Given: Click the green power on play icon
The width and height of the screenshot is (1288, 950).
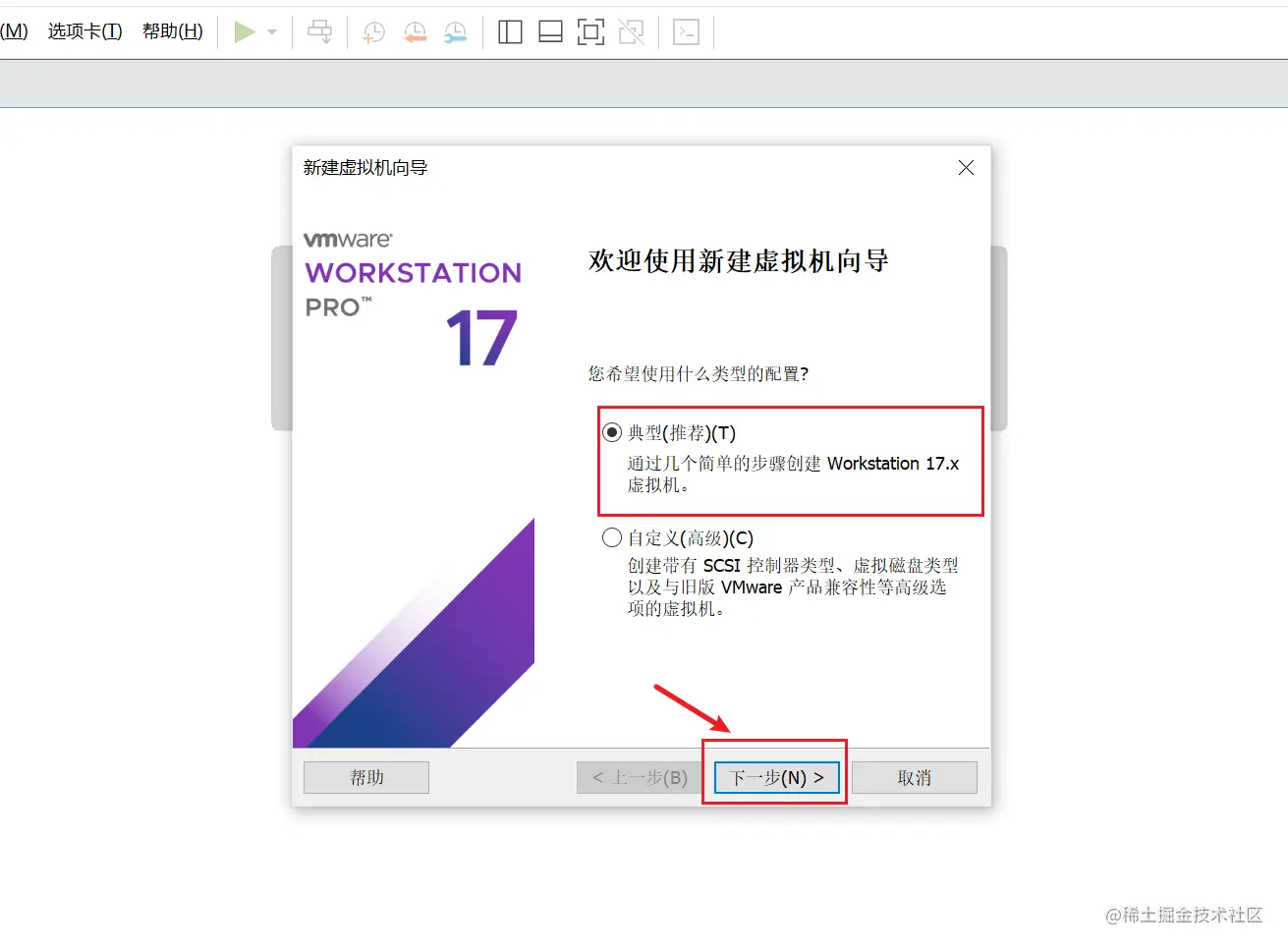Looking at the screenshot, I should coord(245,32).
